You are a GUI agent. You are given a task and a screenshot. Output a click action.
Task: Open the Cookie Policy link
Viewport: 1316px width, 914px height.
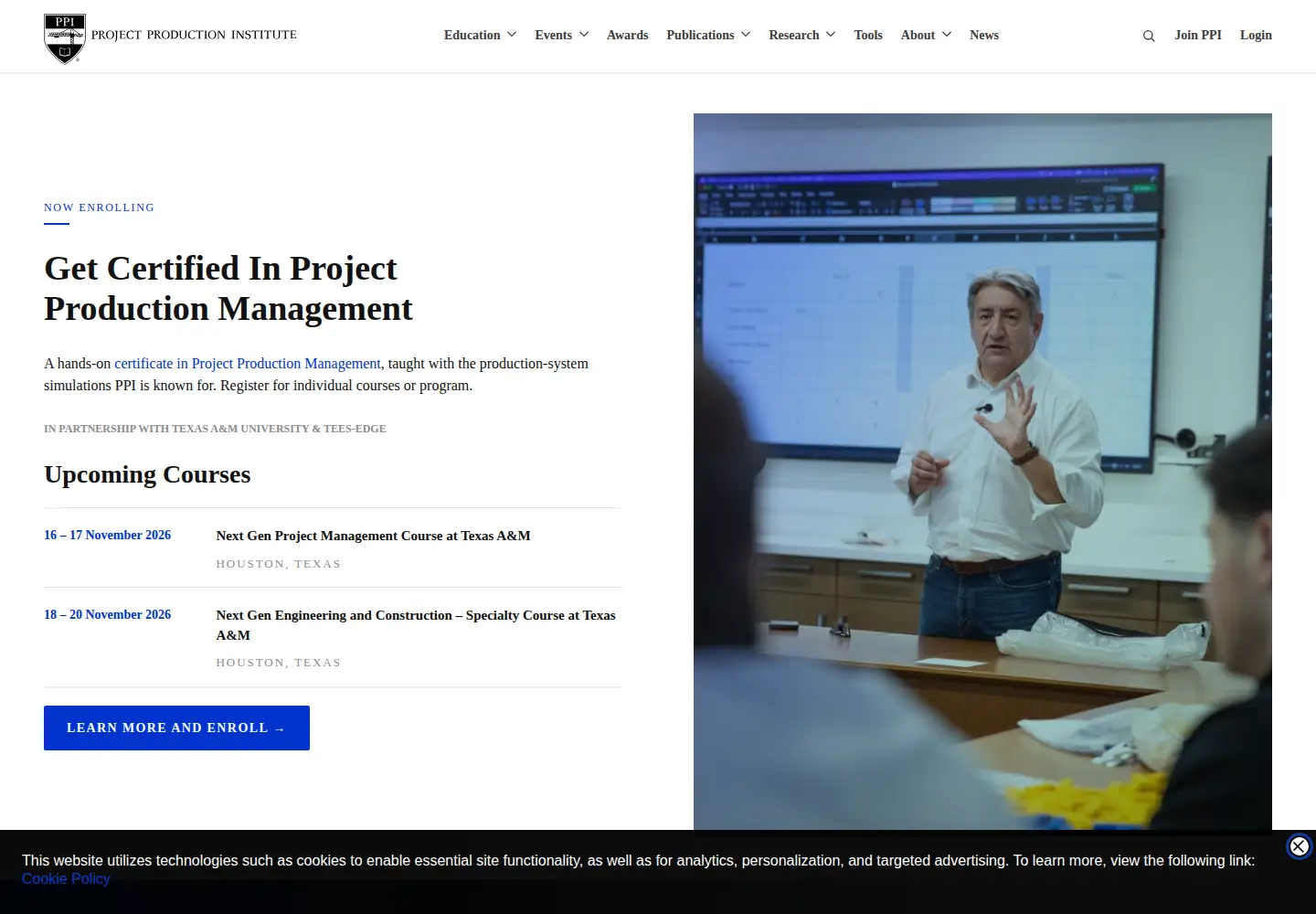[x=66, y=878]
